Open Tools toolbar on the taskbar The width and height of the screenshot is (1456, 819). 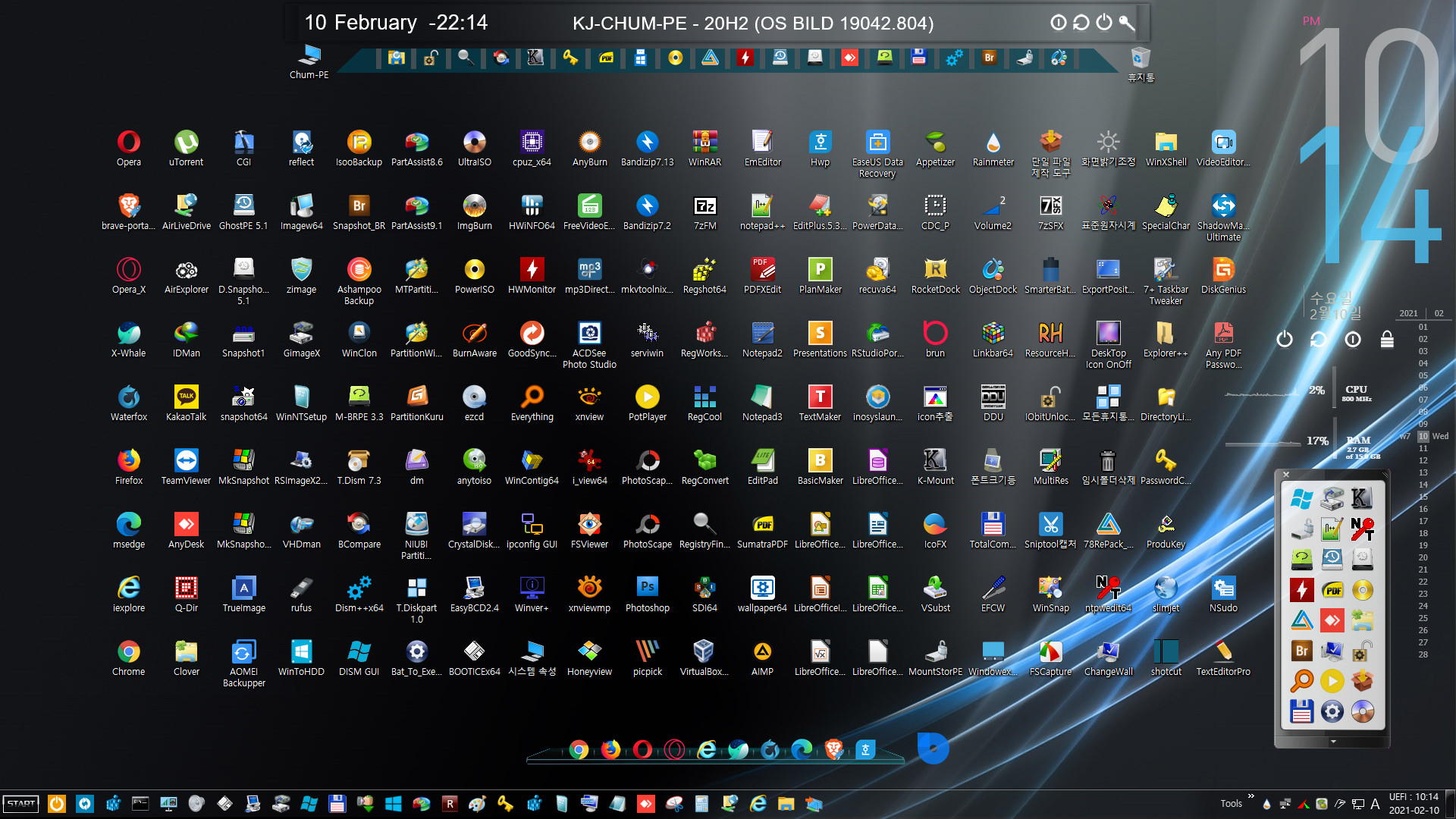(x=1231, y=804)
